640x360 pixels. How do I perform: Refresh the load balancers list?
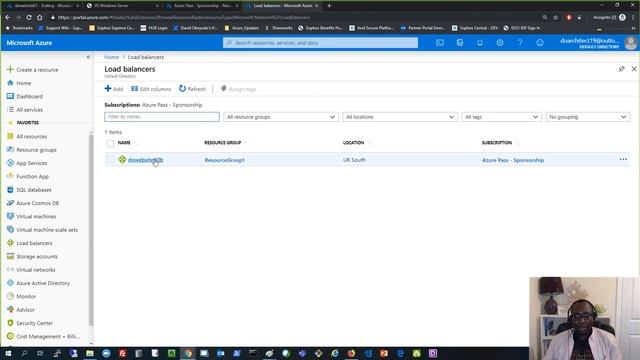[x=192, y=89]
